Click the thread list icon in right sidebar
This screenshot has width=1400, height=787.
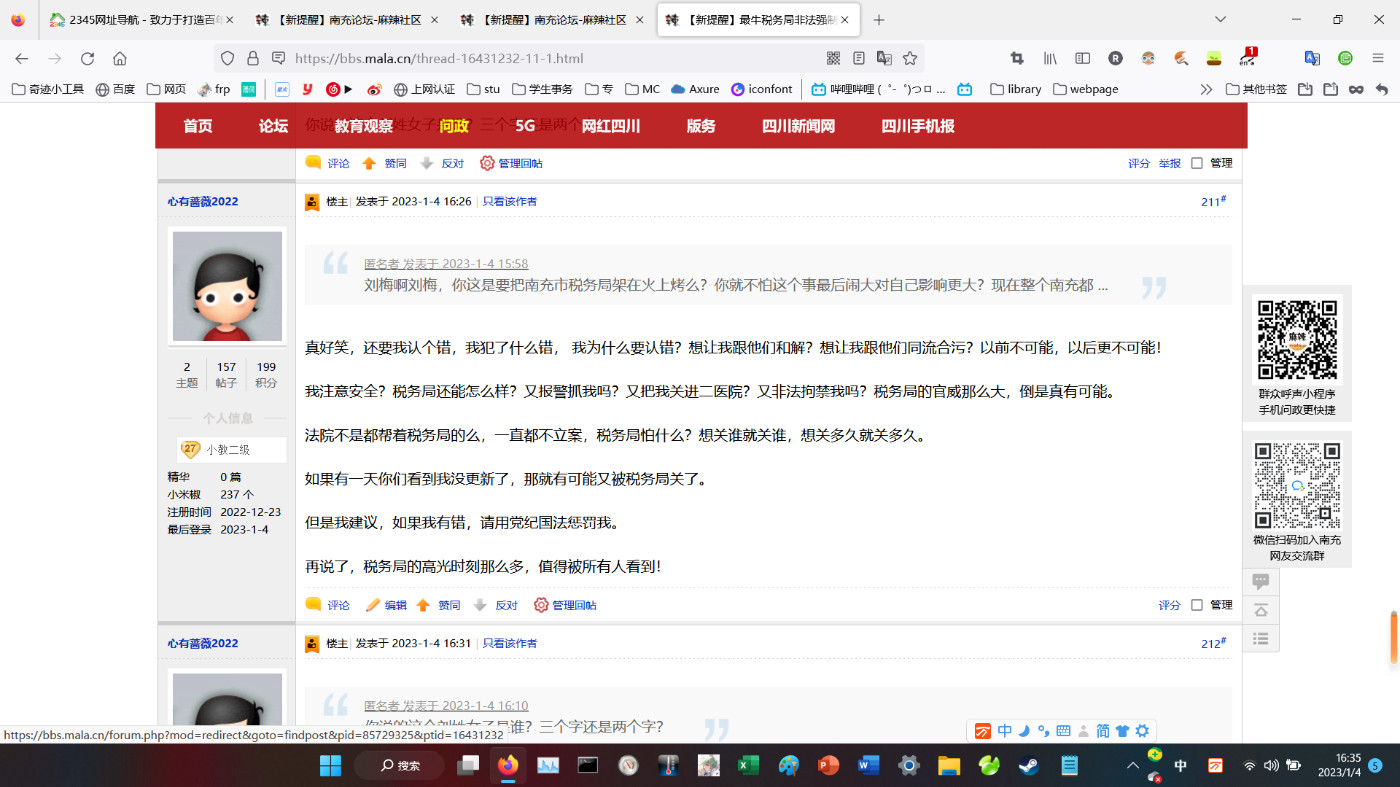(1261, 638)
